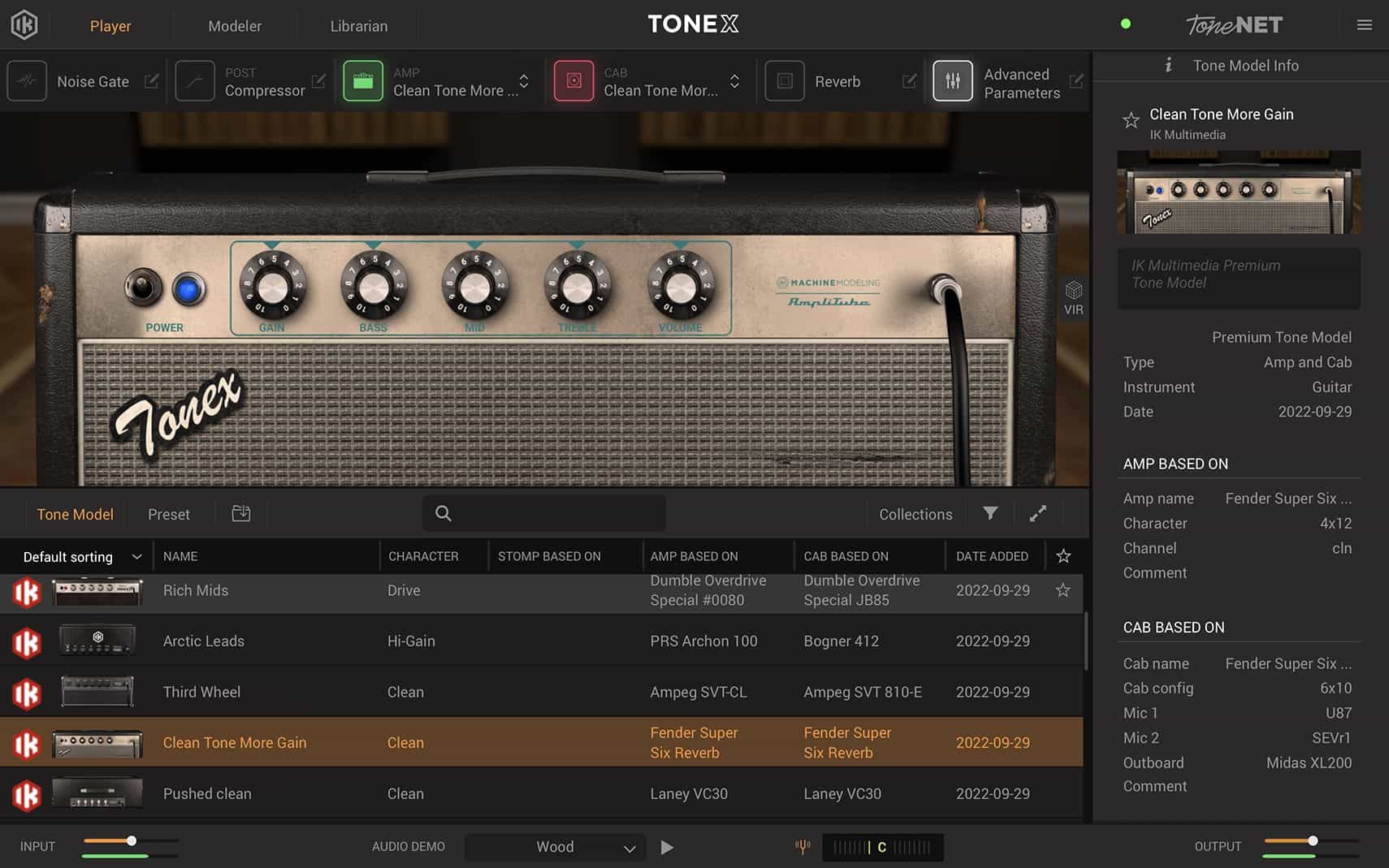The image size is (1389, 868).
Task: Open Advanced Parameters sliders icon
Action: point(953,81)
